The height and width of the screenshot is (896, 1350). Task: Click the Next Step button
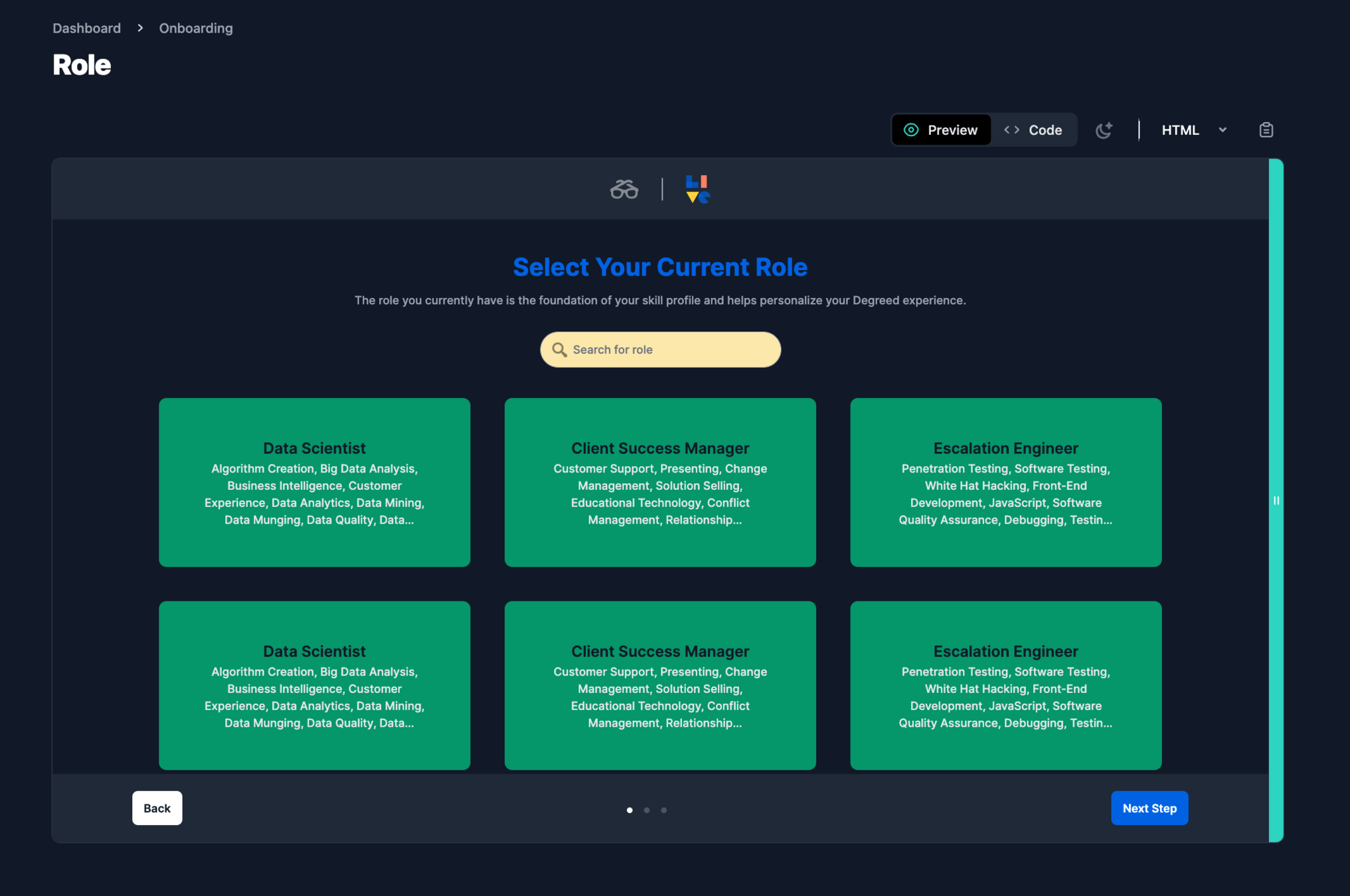point(1149,808)
